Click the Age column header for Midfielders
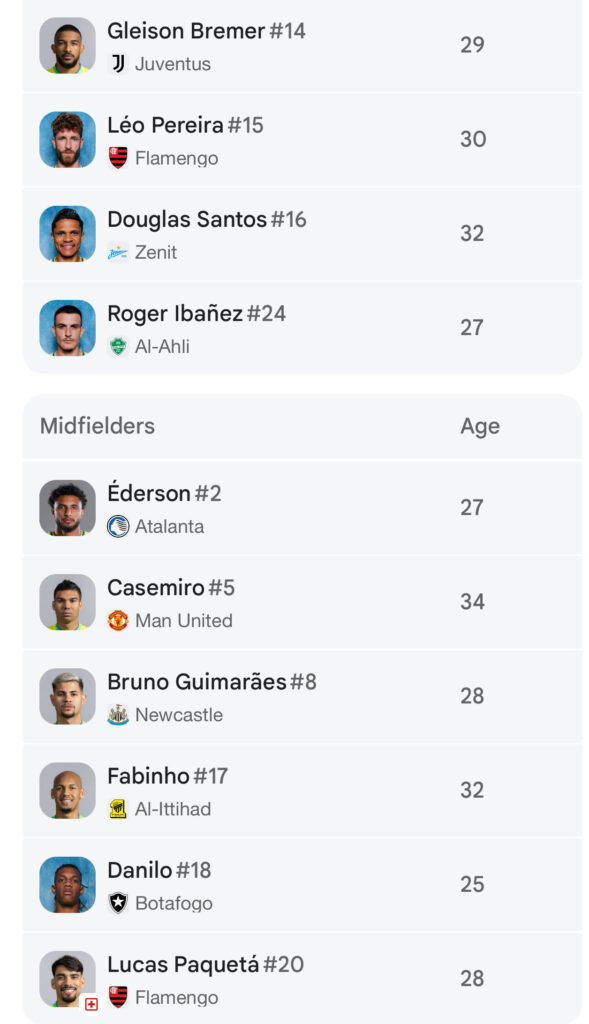Image resolution: width=589 pixels, height=1024 pixels. coord(480,426)
